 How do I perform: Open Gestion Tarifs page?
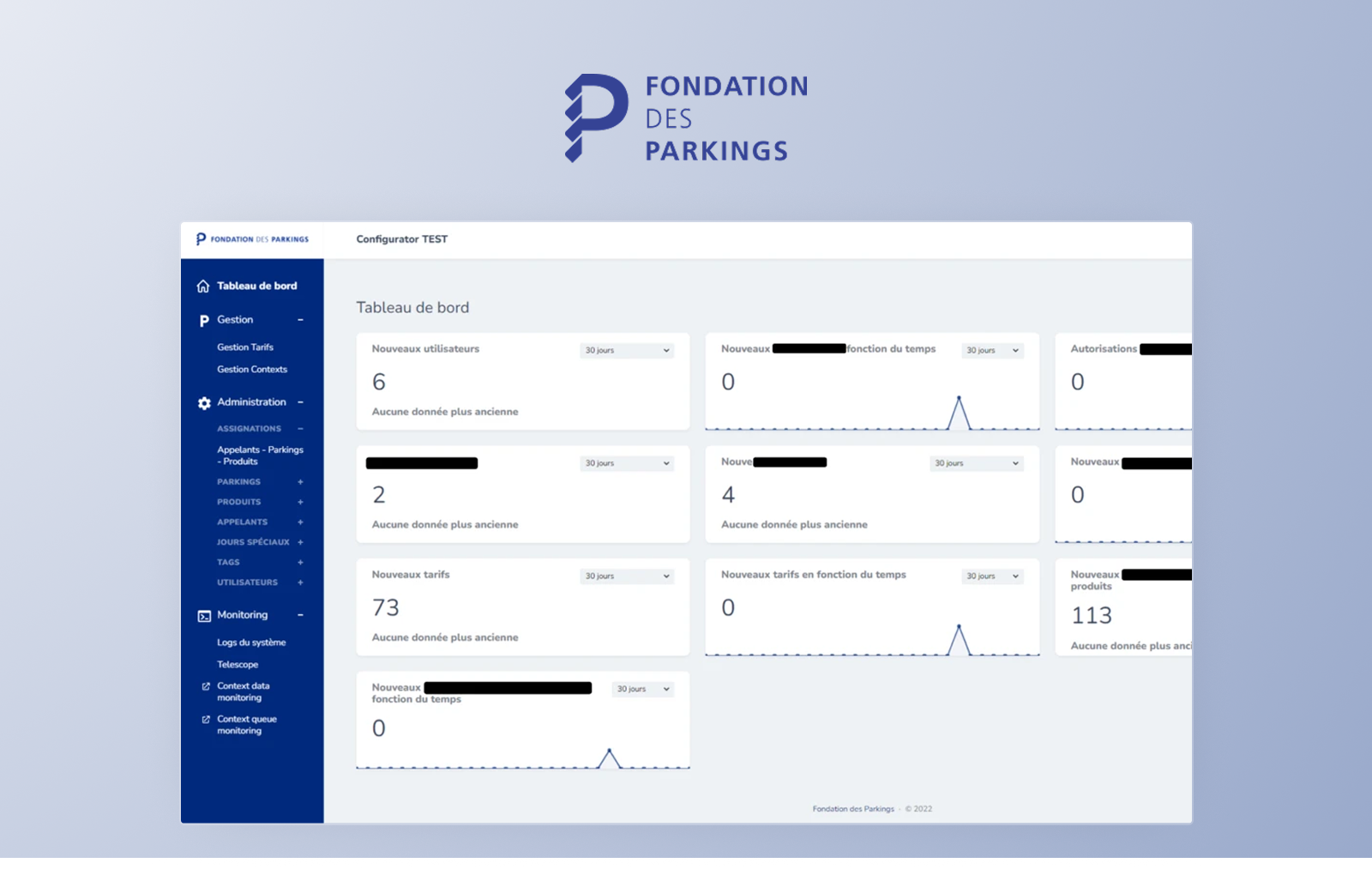245,347
